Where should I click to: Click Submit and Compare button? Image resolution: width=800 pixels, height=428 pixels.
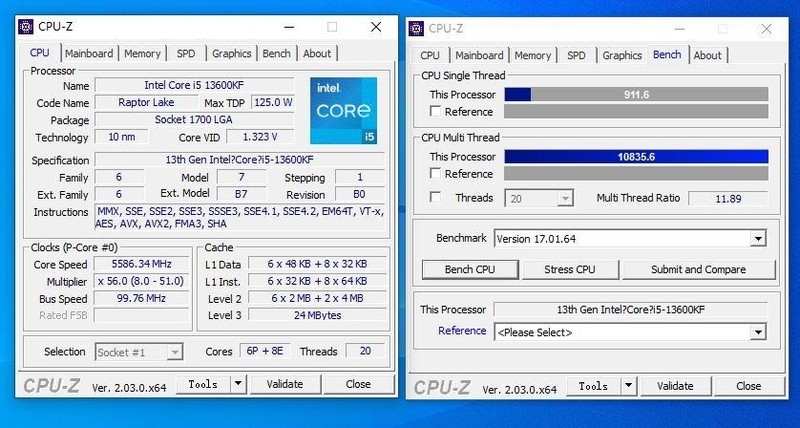(x=698, y=270)
